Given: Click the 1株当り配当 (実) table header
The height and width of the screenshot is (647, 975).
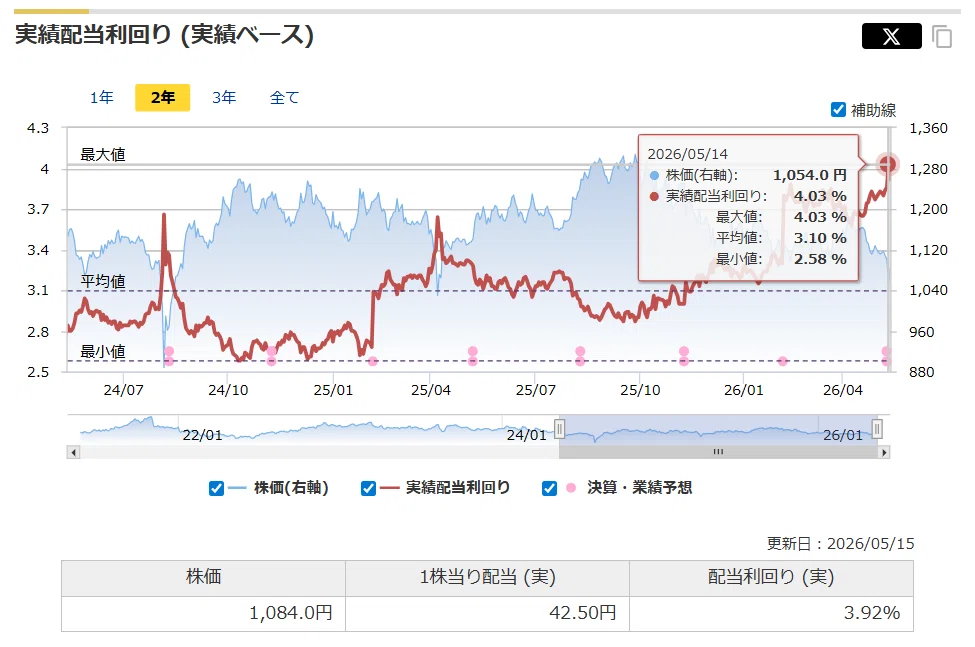Looking at the screenshot, I should click(488, 577).
